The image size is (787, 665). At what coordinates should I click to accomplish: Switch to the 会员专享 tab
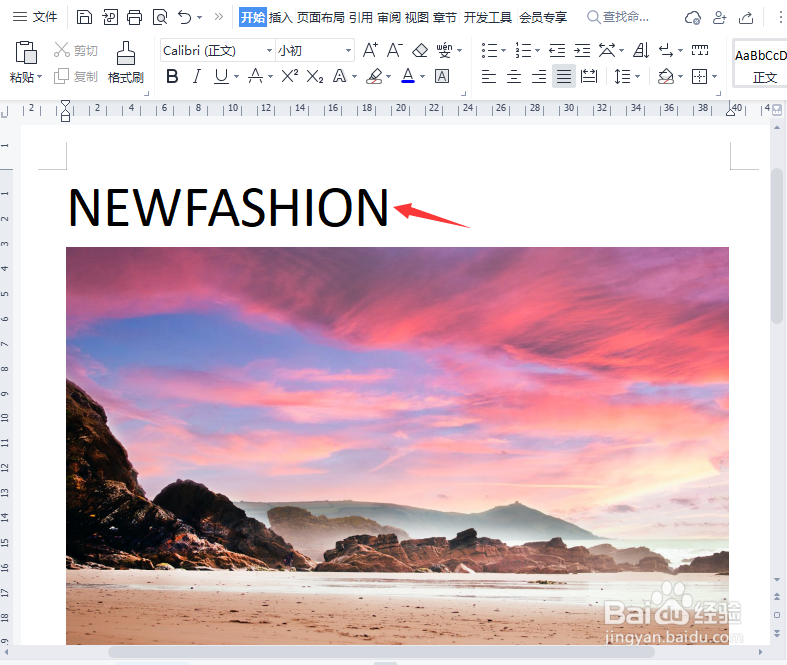[543, 18]
